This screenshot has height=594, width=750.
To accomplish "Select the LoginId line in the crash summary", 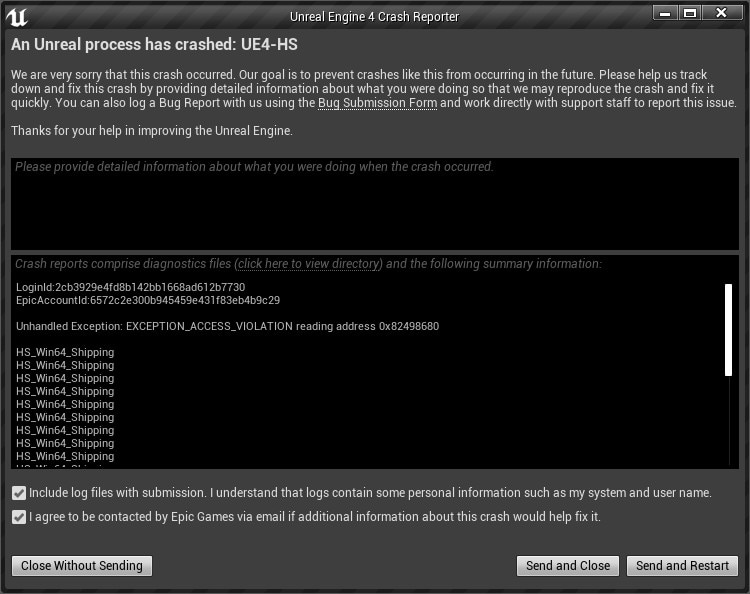I will click(x=131, y=287).
